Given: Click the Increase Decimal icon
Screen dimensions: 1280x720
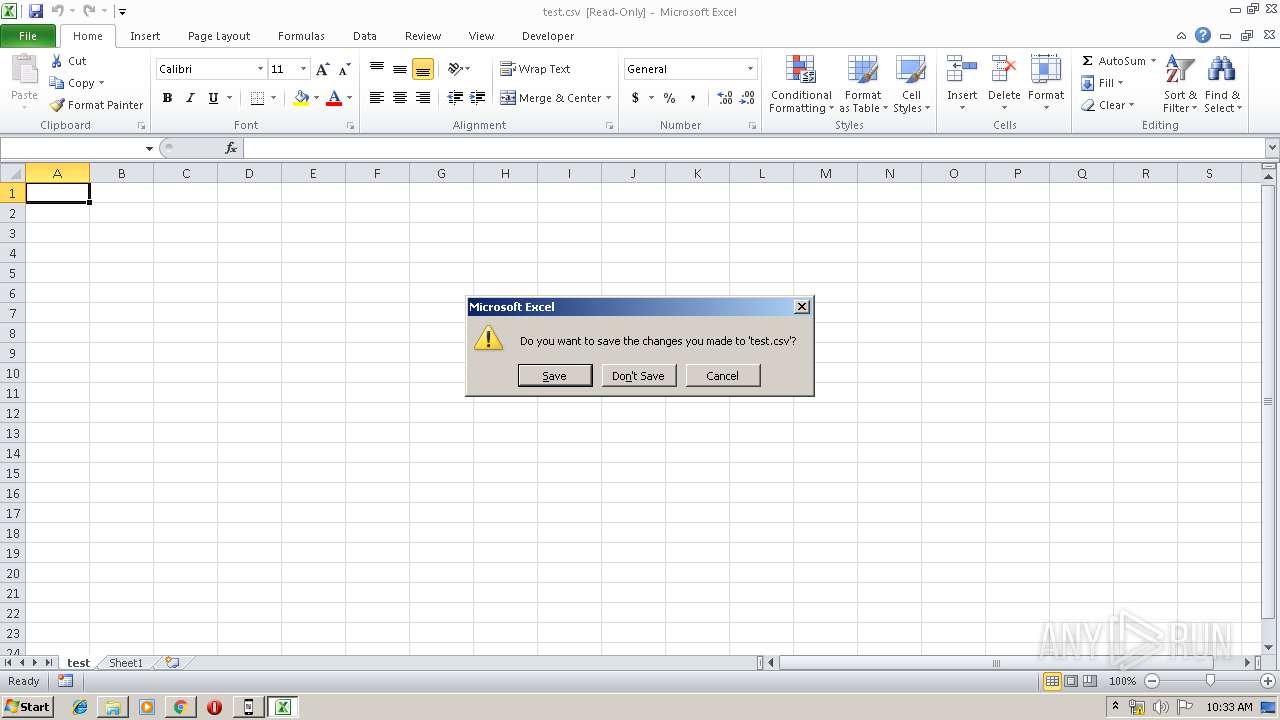Looking at the screenshot, I should [x=725, y=98].
